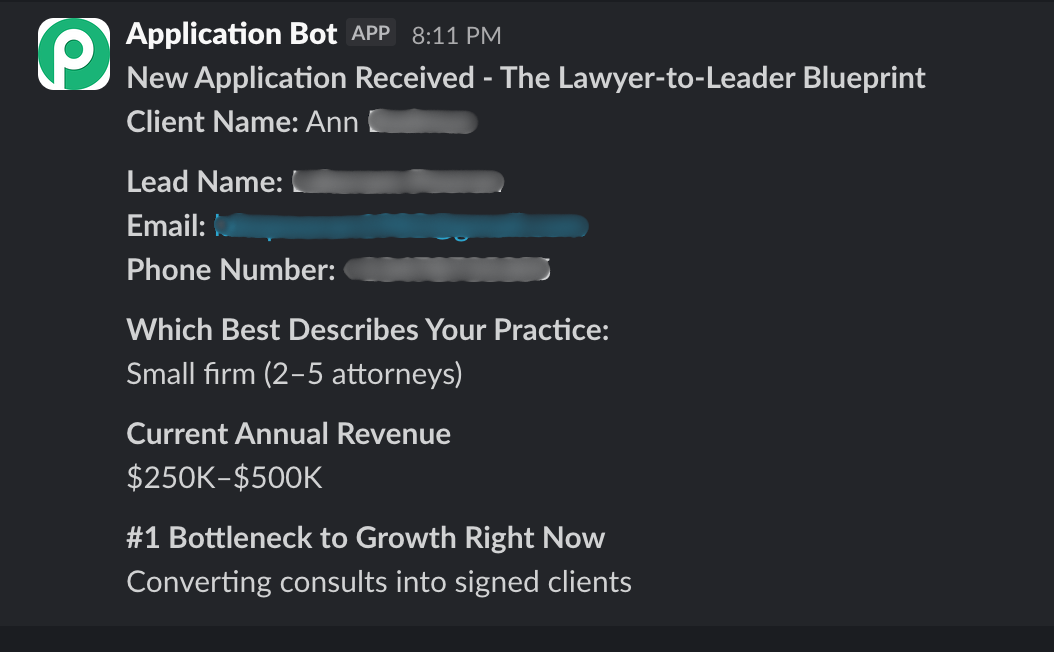Open the 8:11 PM message timestamp
Viewport: 1054px width, 652px height.
[456, 36]
